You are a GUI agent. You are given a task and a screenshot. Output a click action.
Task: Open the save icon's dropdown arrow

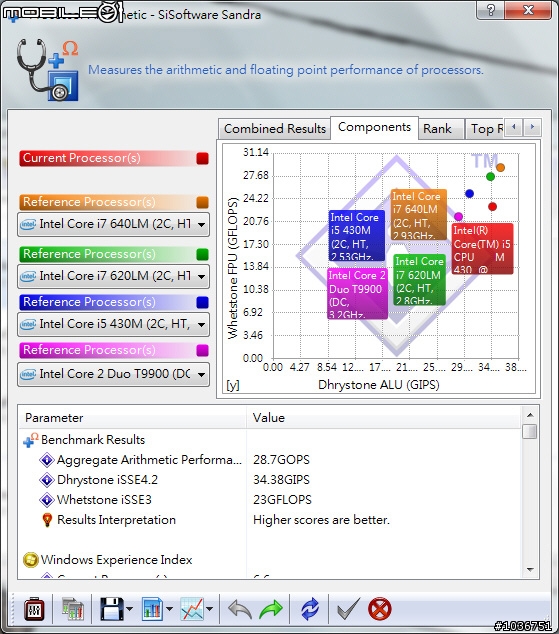(x=129, y=609)
